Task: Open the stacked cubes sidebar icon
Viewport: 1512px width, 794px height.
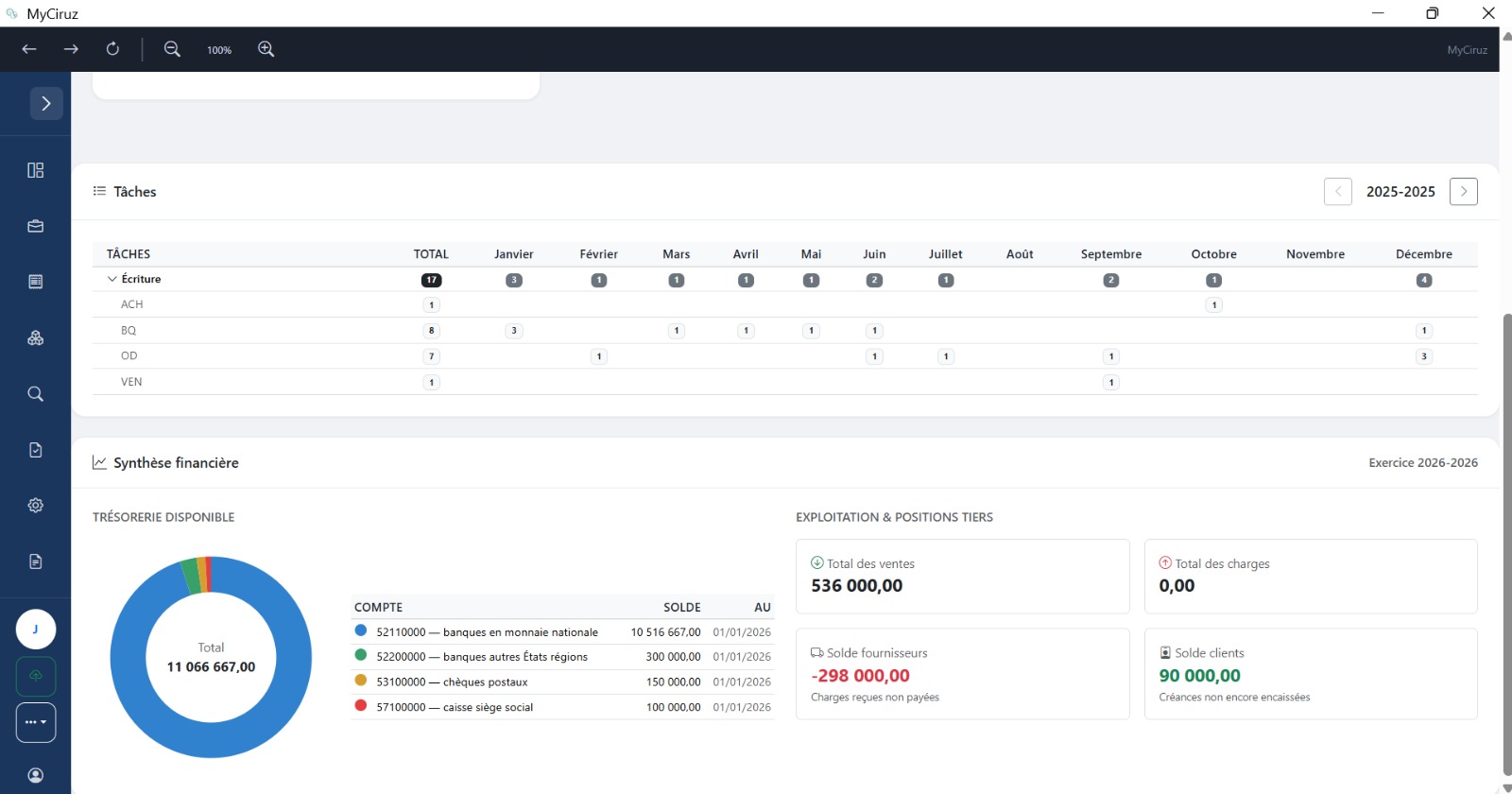Action: coord(36,337)
